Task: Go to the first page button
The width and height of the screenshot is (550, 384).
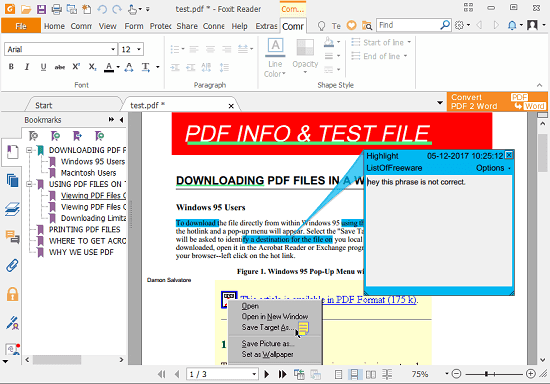Action: point(162,374)
